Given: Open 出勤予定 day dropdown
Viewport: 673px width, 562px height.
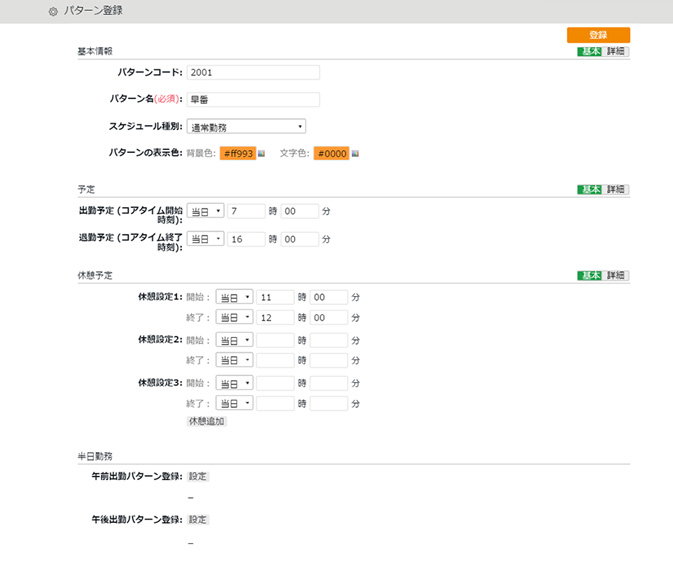Looking at the screenshot, I should coord(206,211).
